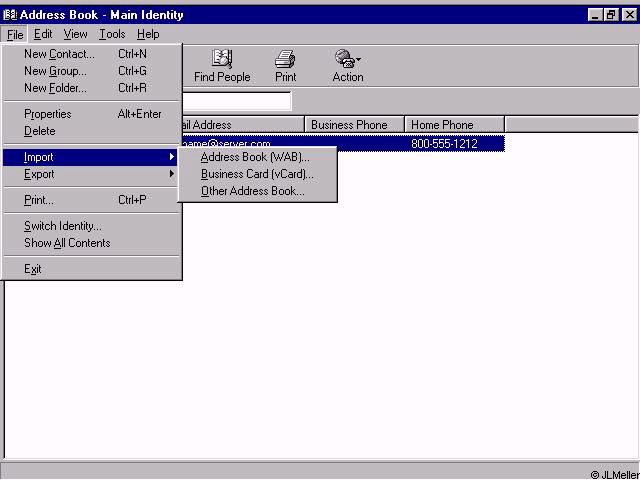Image resolution: width=640 pixels, height=480 pixels.
Task: Choose Delete in the File menu
Action: (40, 131)
